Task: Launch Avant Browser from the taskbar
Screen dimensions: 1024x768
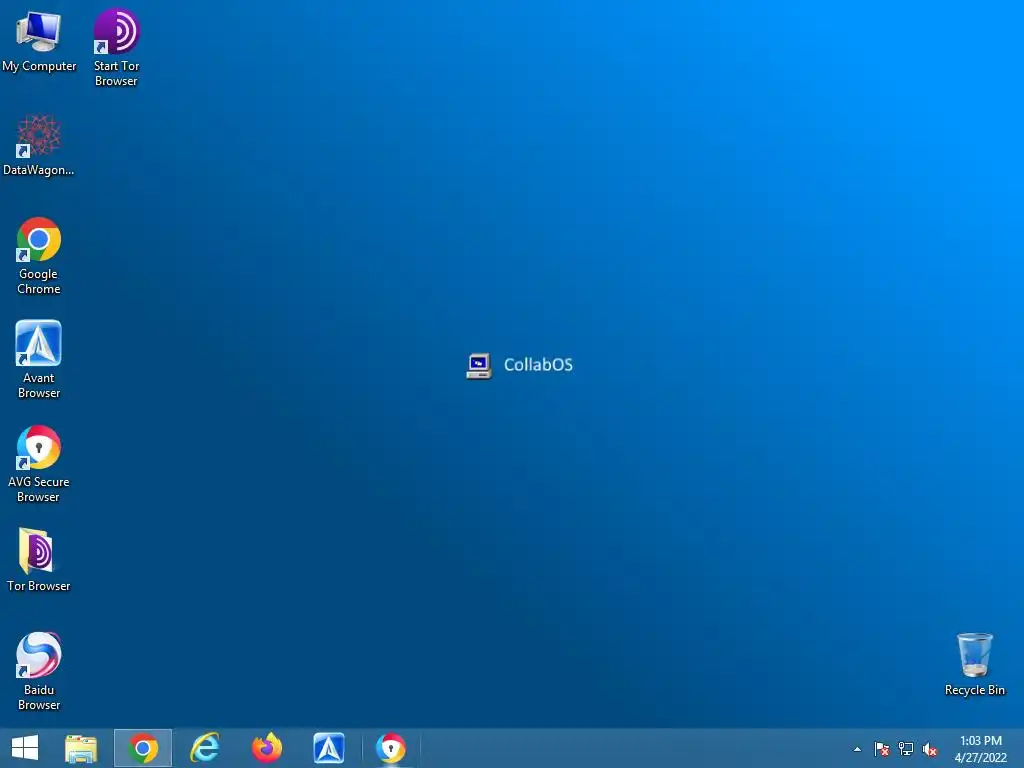Action: point(328,748)
